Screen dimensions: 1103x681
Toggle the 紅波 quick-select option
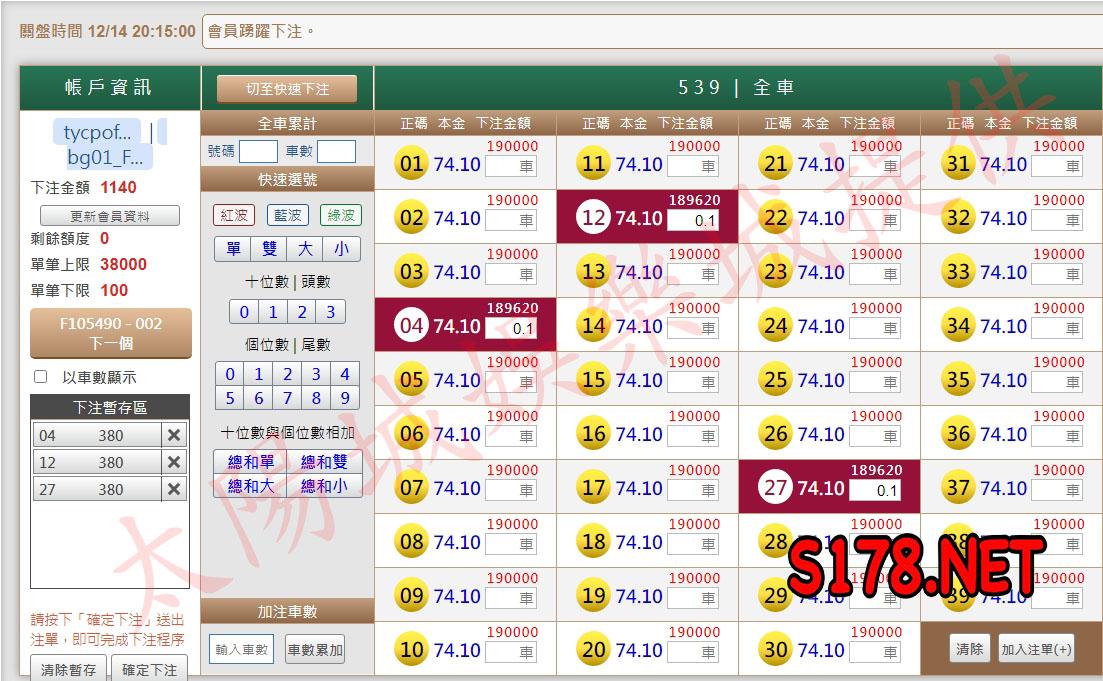coord(234,215)
